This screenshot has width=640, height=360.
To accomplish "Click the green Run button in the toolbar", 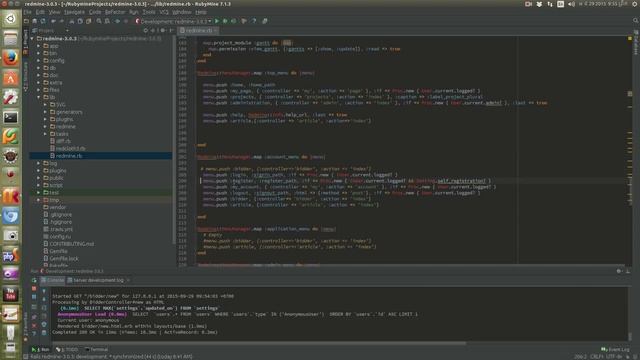I will click(217, 21).
